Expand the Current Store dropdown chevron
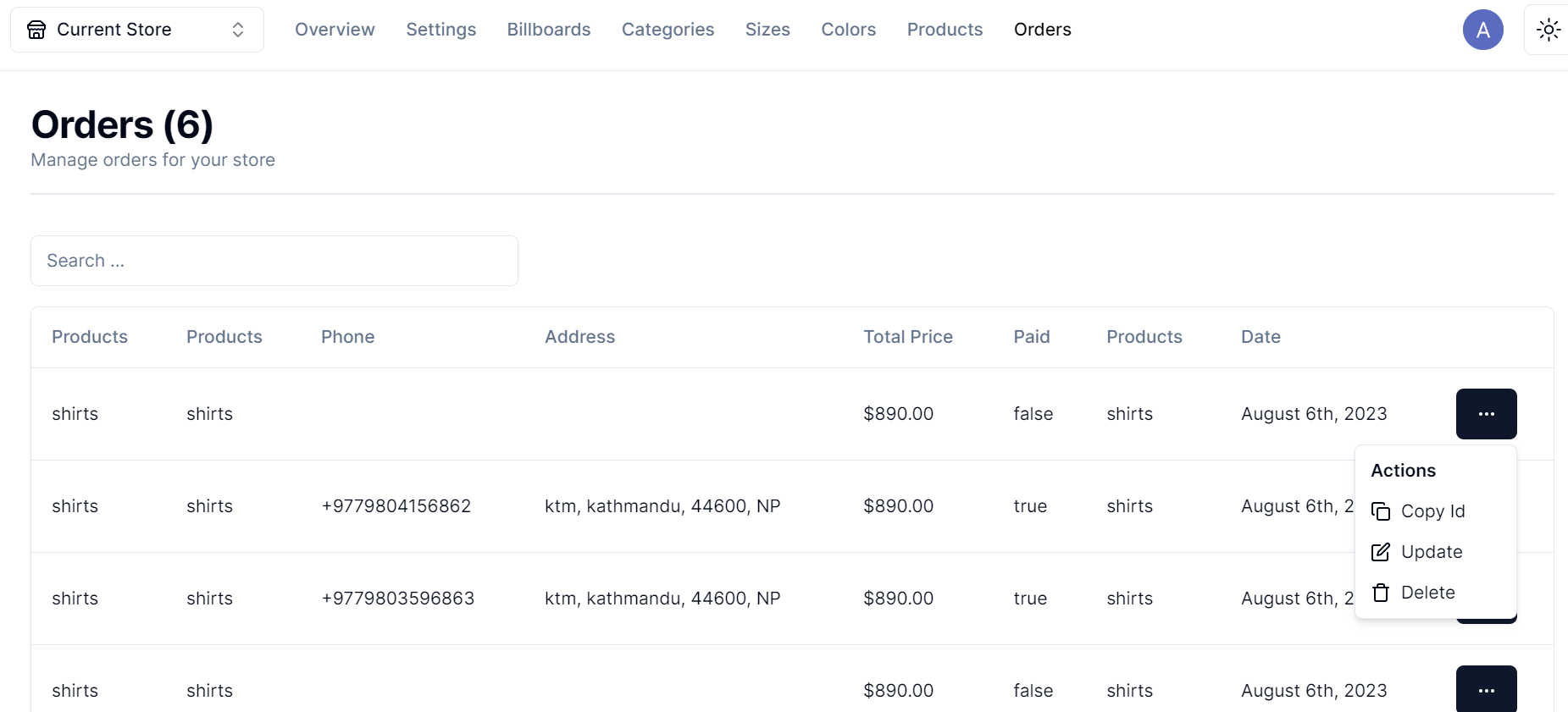 pyautogui.click(x=238, y=30)
